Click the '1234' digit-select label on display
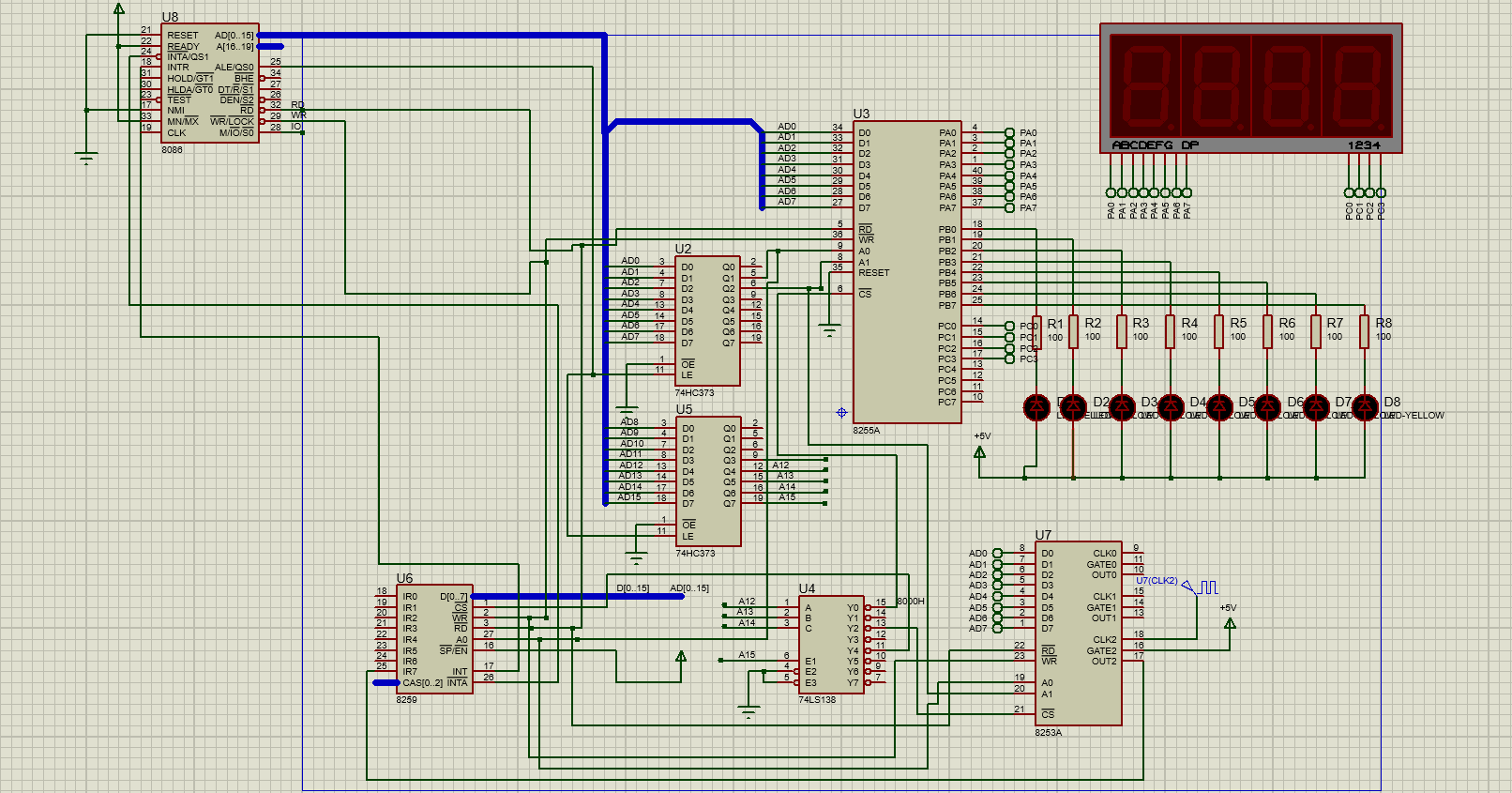The image size is (1512, 793). [x=1364, y=145]
